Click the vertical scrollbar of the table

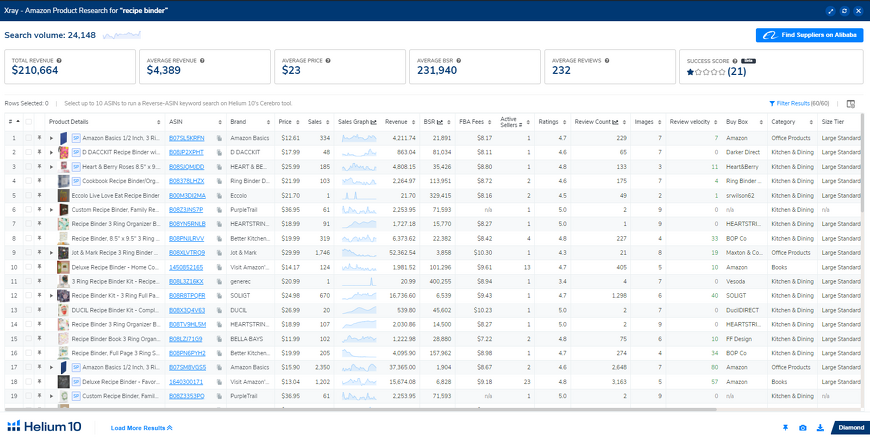click(x=862, y=161)
